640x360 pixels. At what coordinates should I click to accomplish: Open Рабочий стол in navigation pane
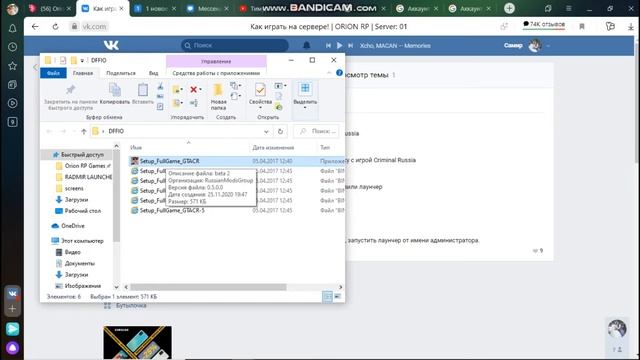[x=82, y=211]
